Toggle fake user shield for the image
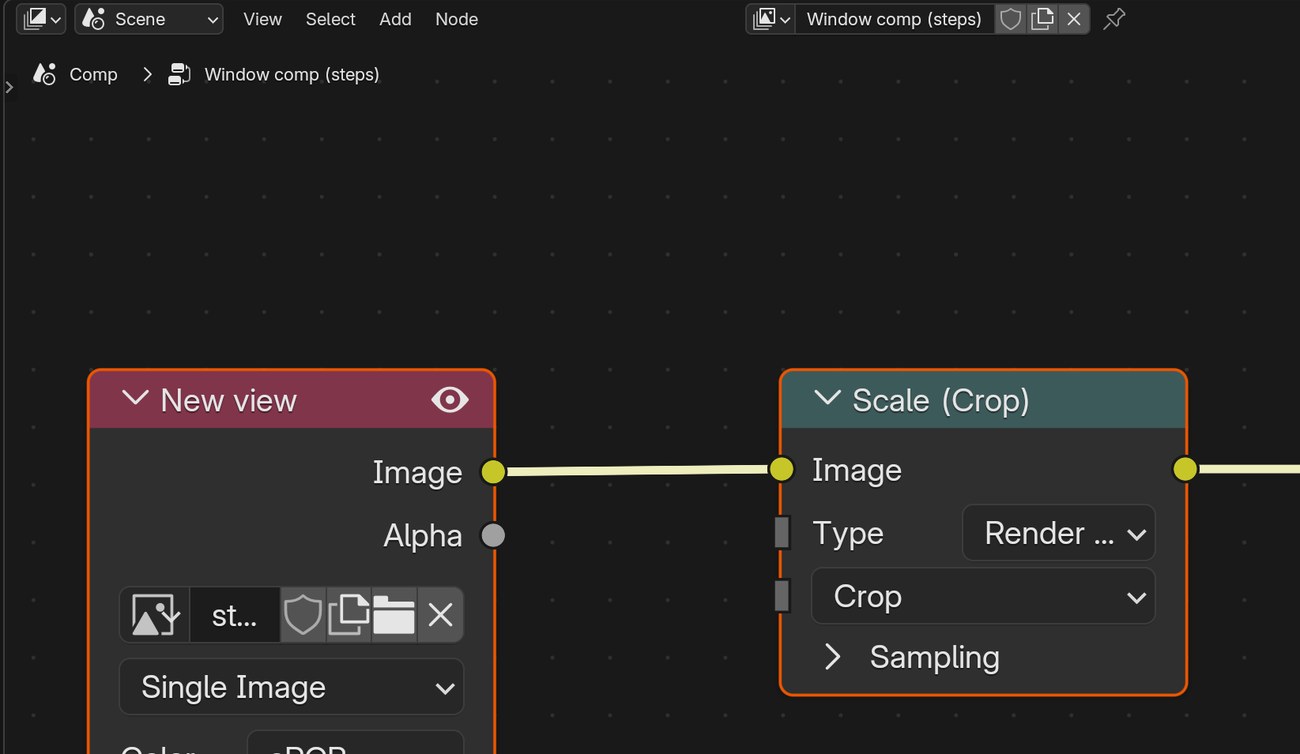This screenshot has height=754, width=1300. click(x=302, y=614)
